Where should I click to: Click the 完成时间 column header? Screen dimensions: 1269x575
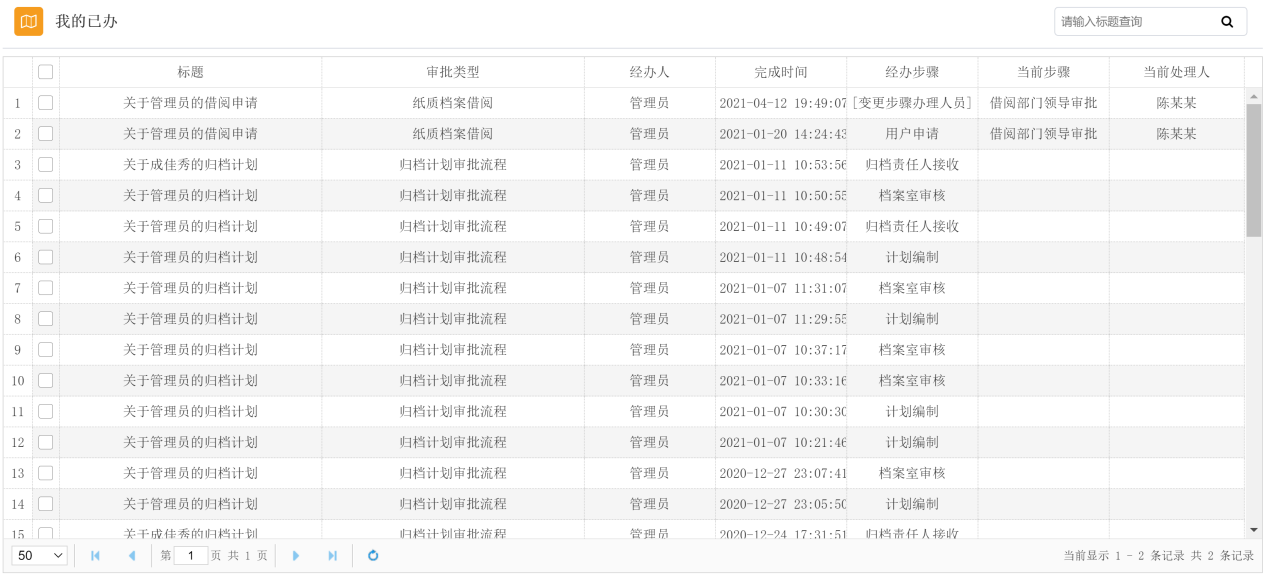point(781,72)
